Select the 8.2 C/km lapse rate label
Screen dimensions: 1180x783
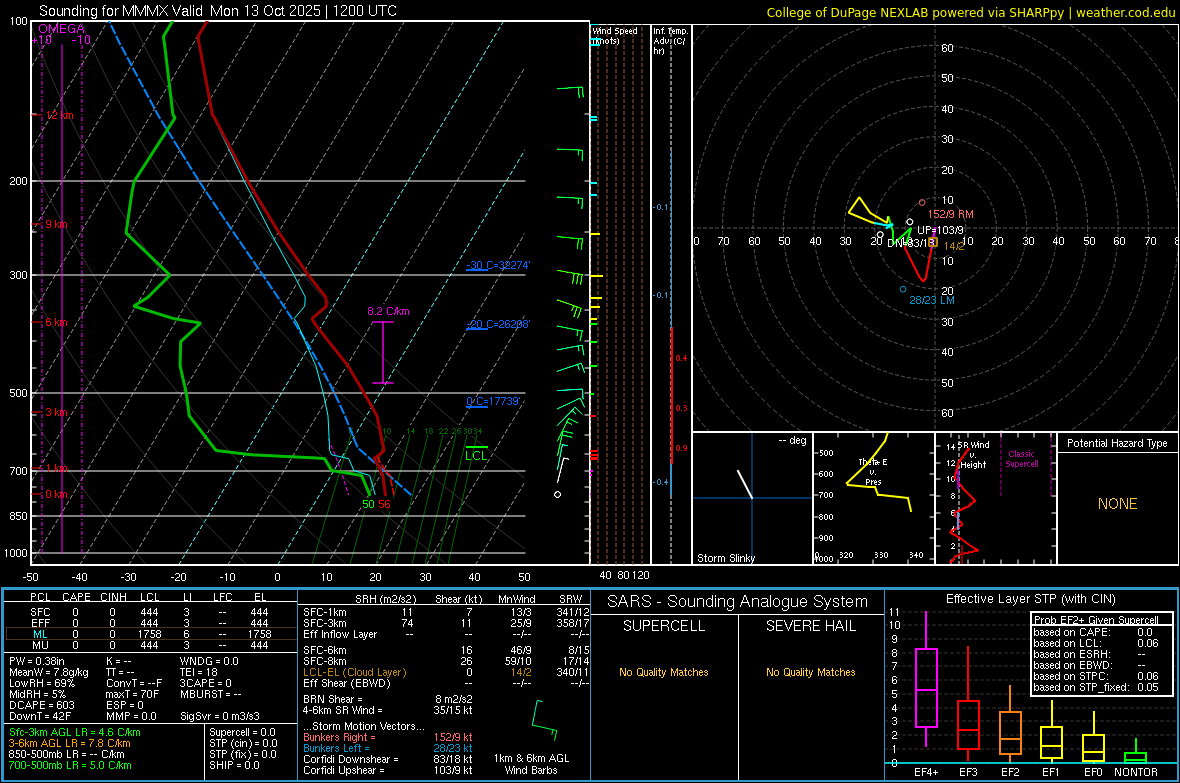(388, 311)
